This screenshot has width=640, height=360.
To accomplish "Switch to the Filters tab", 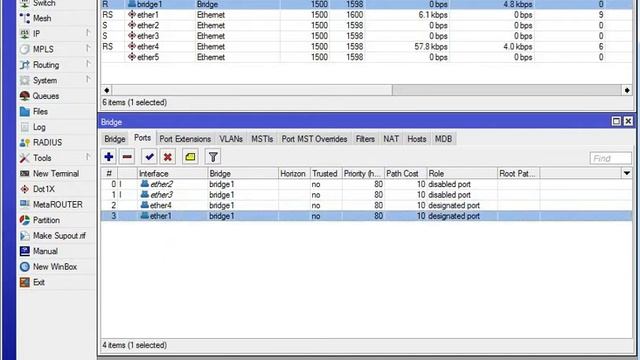I will [x=365, y=139].
